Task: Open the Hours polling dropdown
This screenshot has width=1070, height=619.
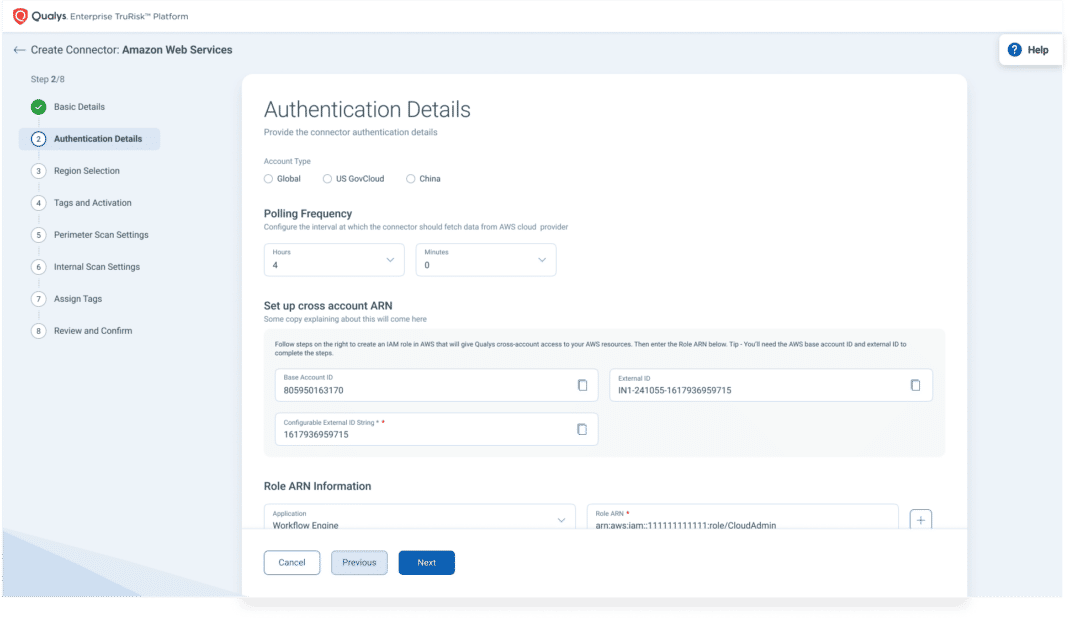Action: click(x=334, y=260)
